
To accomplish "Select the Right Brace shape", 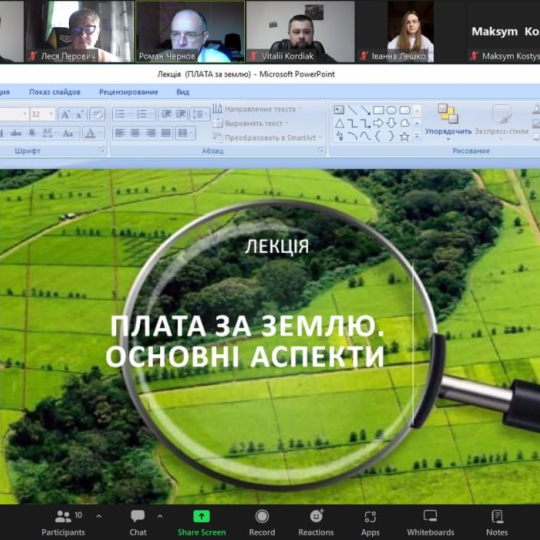I will pos(392,136).
